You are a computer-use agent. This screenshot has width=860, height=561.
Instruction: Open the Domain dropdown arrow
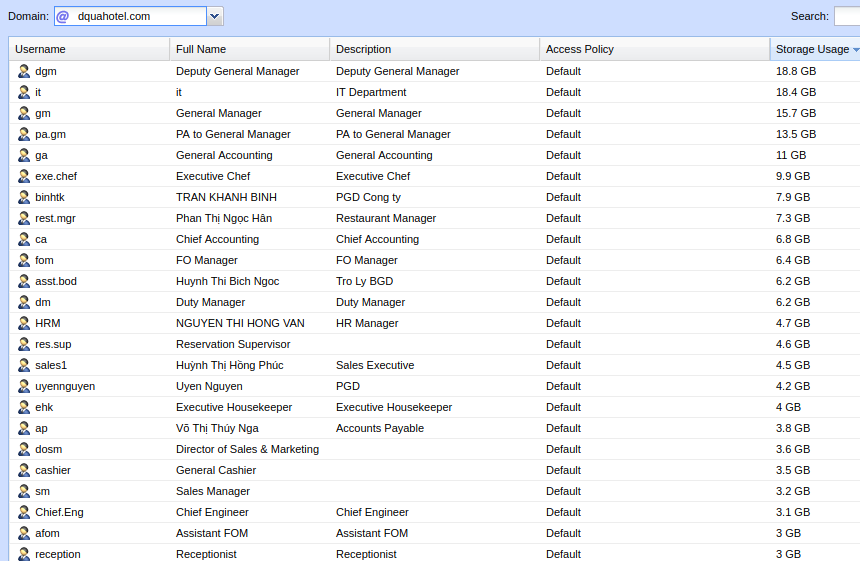[x=215, y=16]
